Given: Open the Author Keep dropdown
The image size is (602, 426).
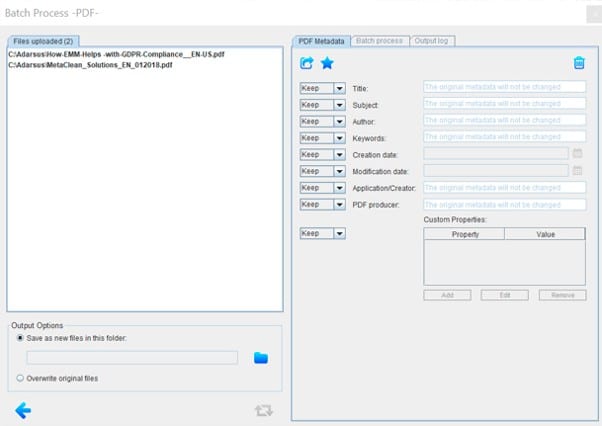Looking at the screenshot, I should [x=339, y=121].
